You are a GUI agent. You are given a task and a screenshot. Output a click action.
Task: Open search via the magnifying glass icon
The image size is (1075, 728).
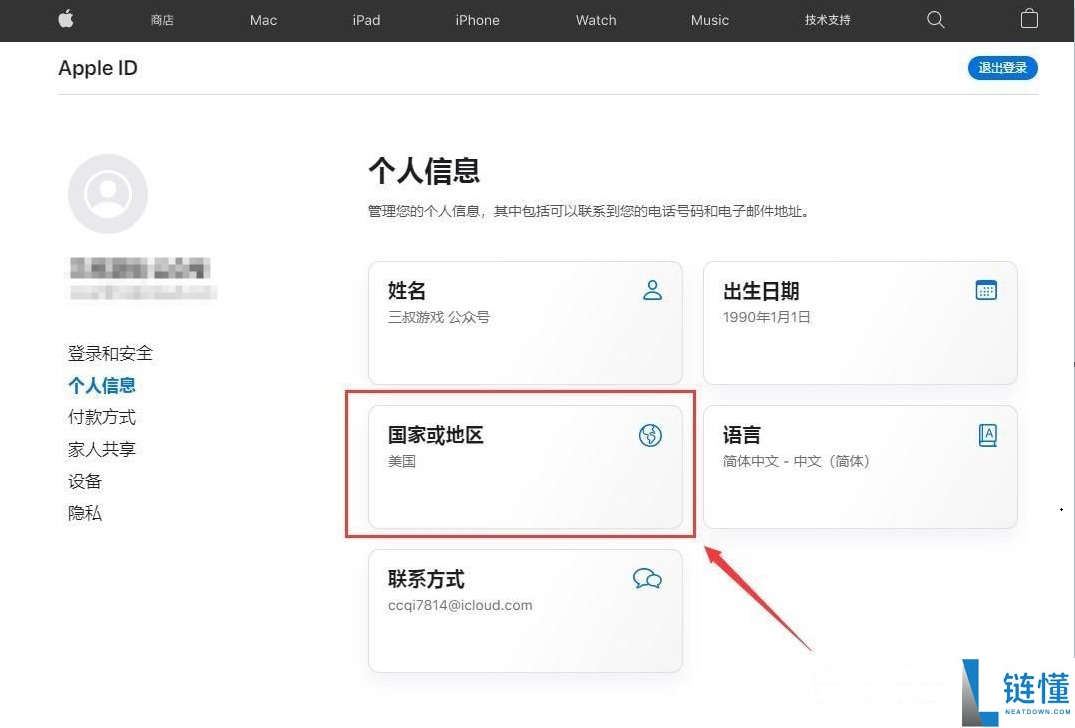[934, 20]
